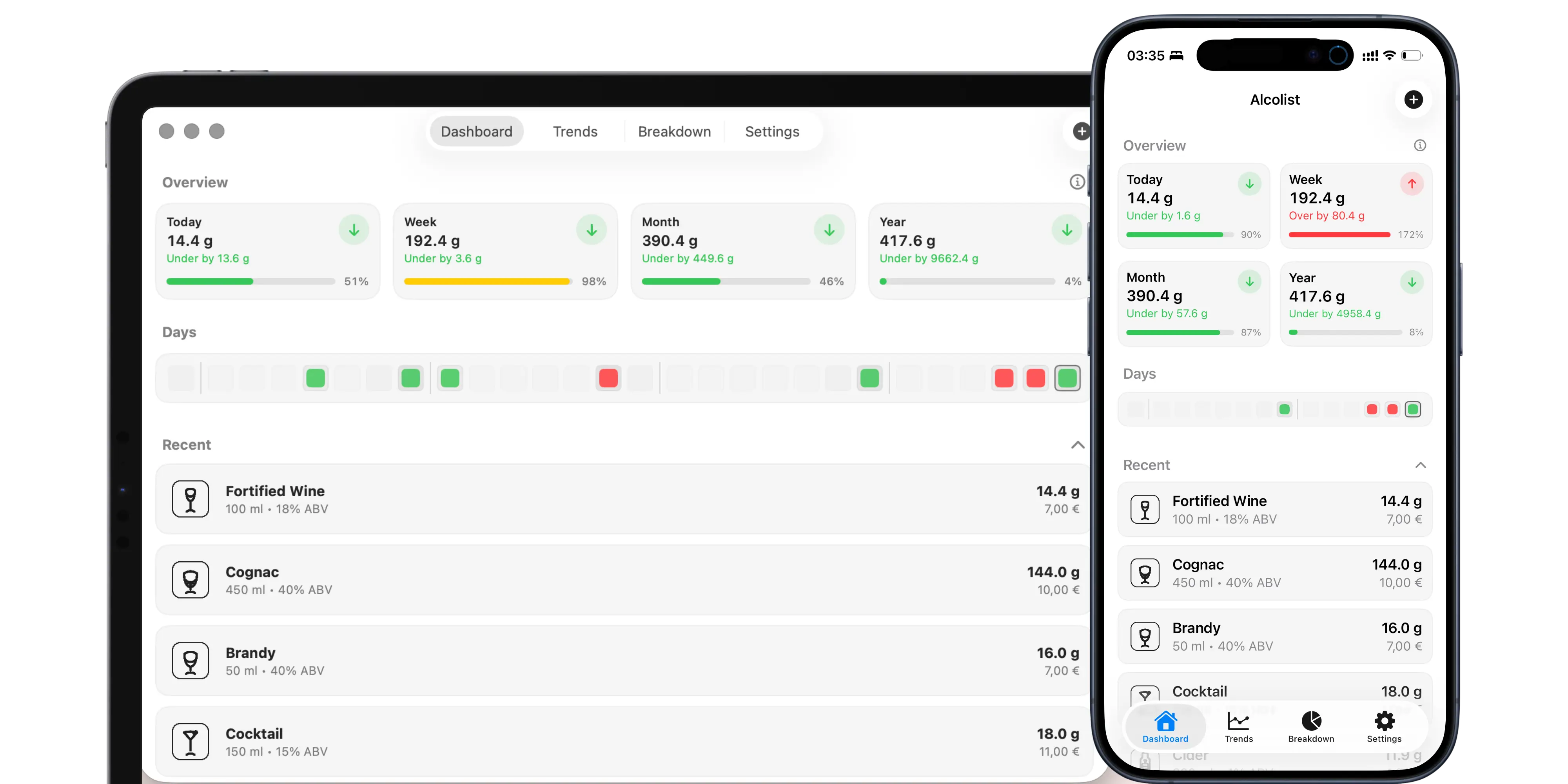Click the yellow Week progress bar on tablet
This screenshot has height=784, width=1568.
click(x=487, y=281)
